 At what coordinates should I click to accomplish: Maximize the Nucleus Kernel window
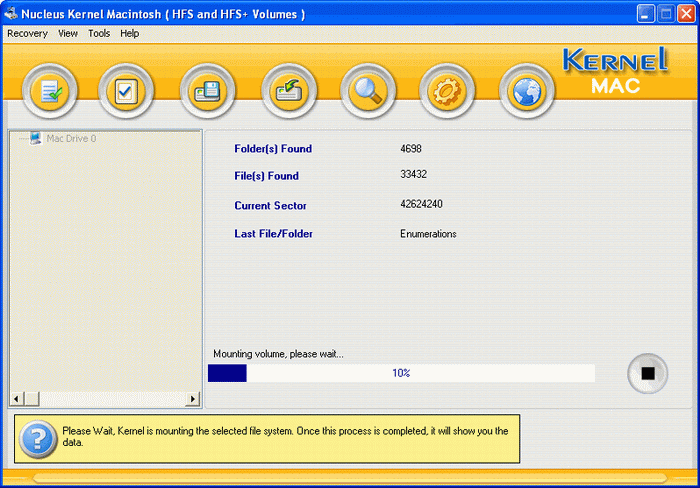pyautogui.click(x=666, y=14)
